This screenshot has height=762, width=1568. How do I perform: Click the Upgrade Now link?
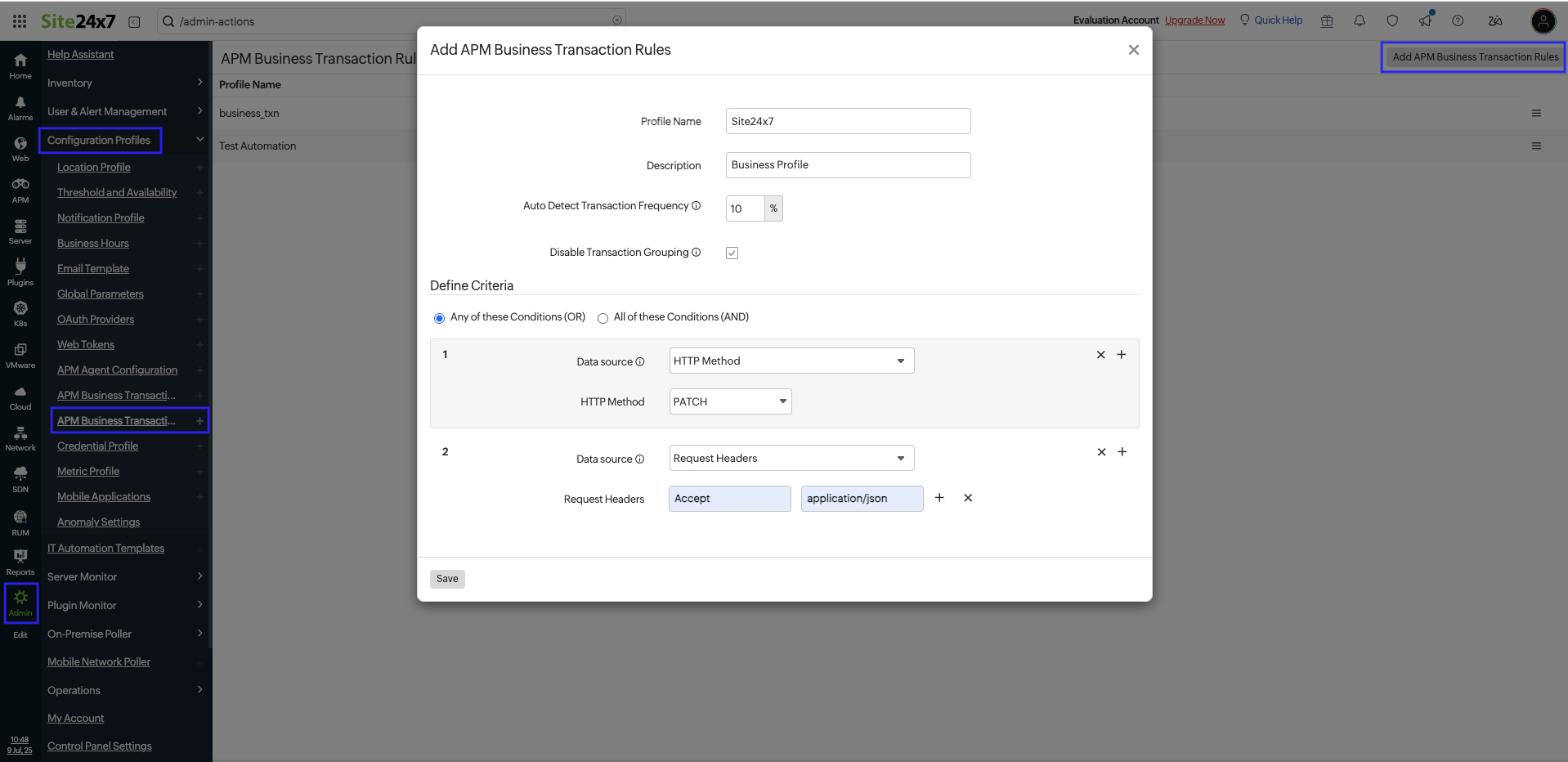click(x=1194, y=20)
